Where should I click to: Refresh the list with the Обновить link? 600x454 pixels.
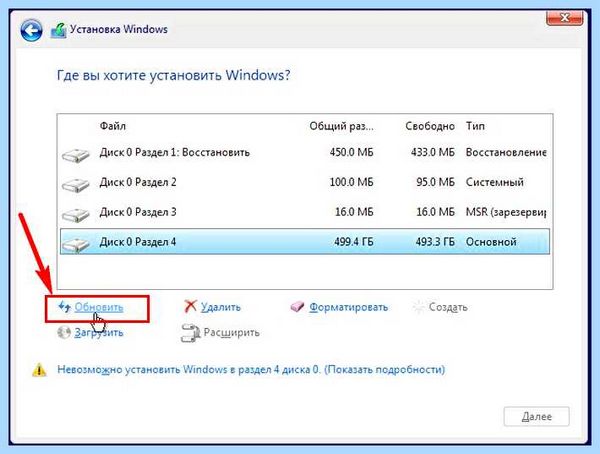click(99, 307)
